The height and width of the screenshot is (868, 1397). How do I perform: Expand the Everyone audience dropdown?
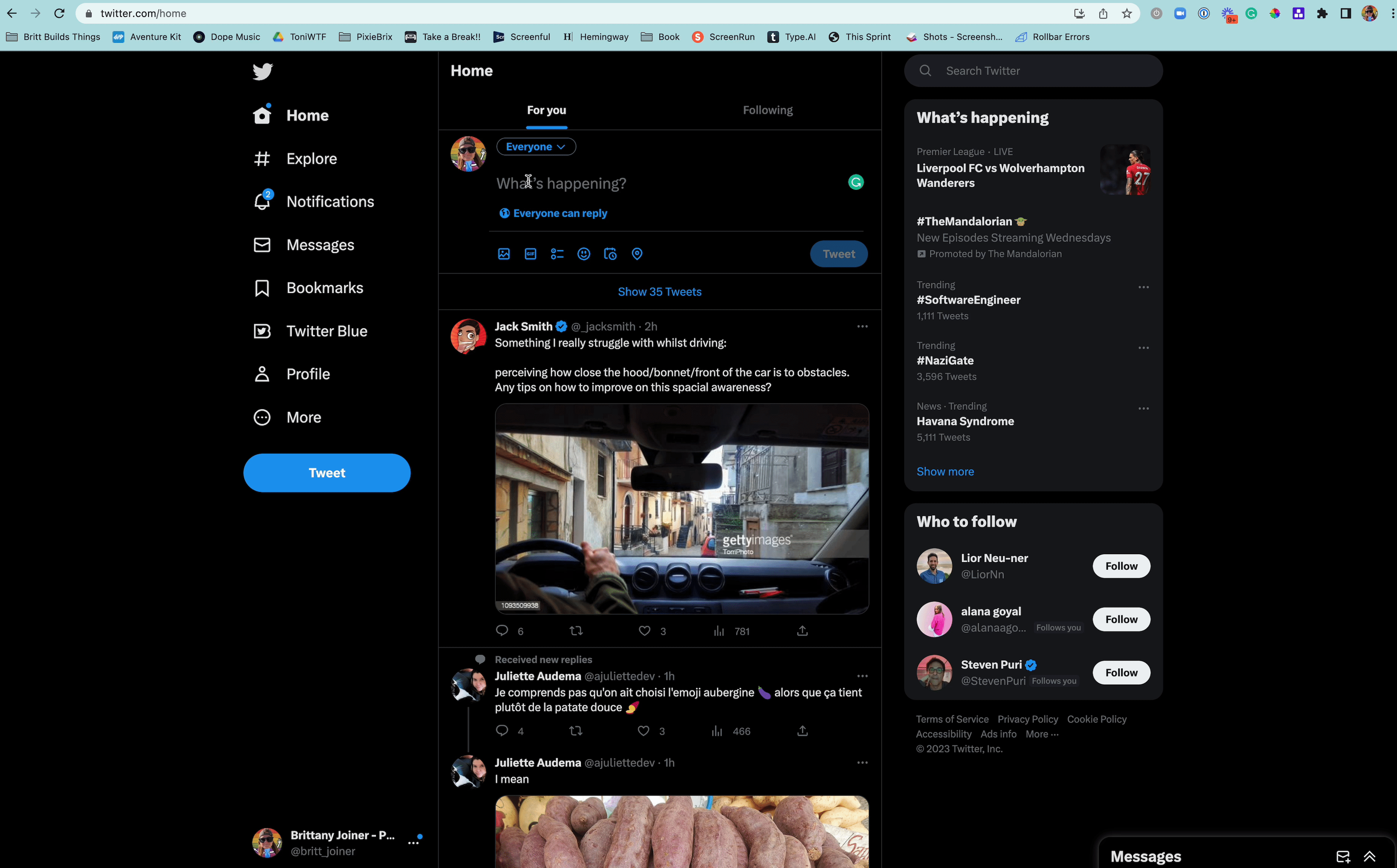coord(535,147)
